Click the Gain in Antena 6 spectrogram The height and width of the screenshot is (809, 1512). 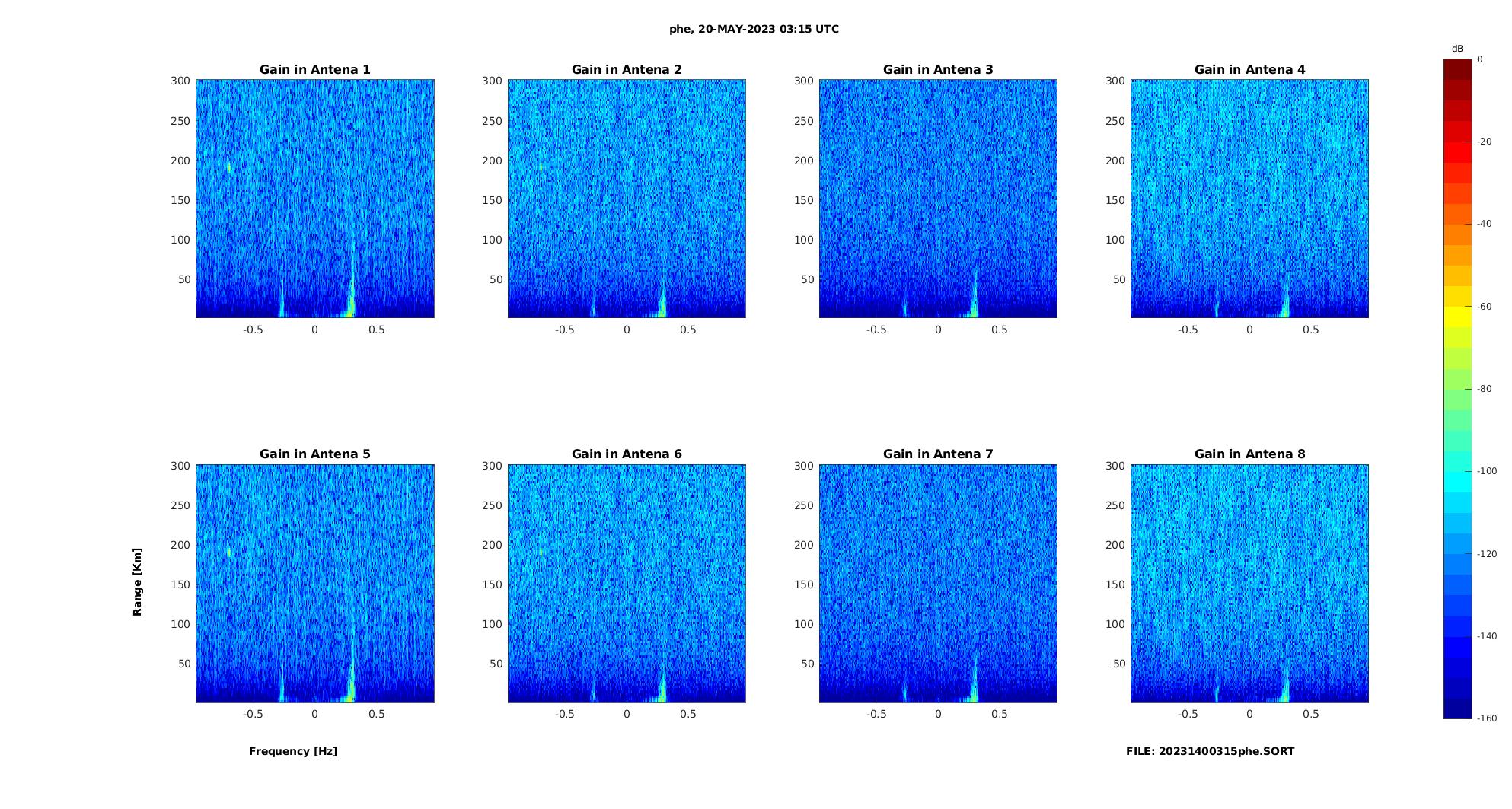click(627, 583)
